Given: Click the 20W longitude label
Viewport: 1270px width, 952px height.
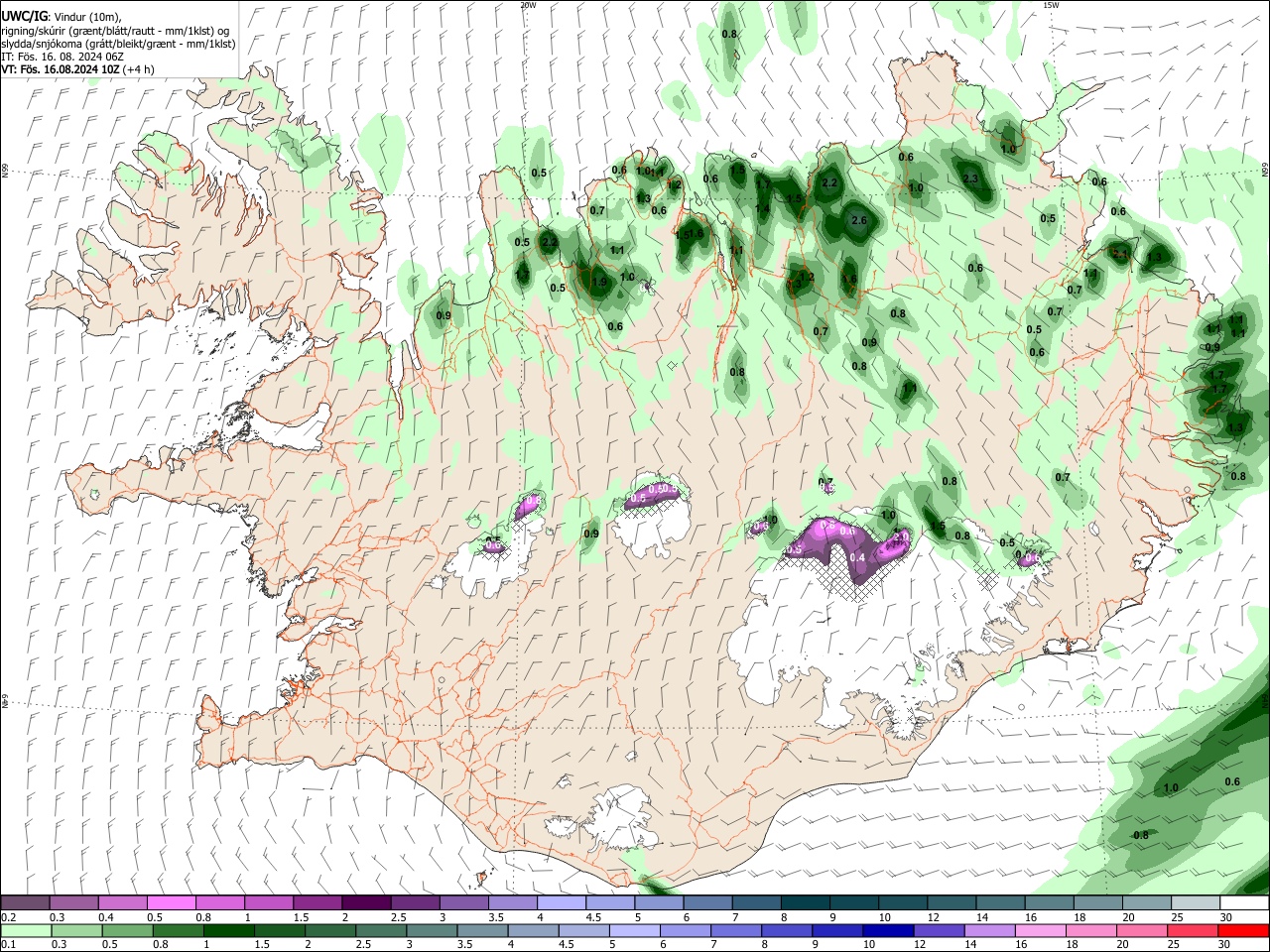Looking at the screenshot, I should [x=528, y=5].
